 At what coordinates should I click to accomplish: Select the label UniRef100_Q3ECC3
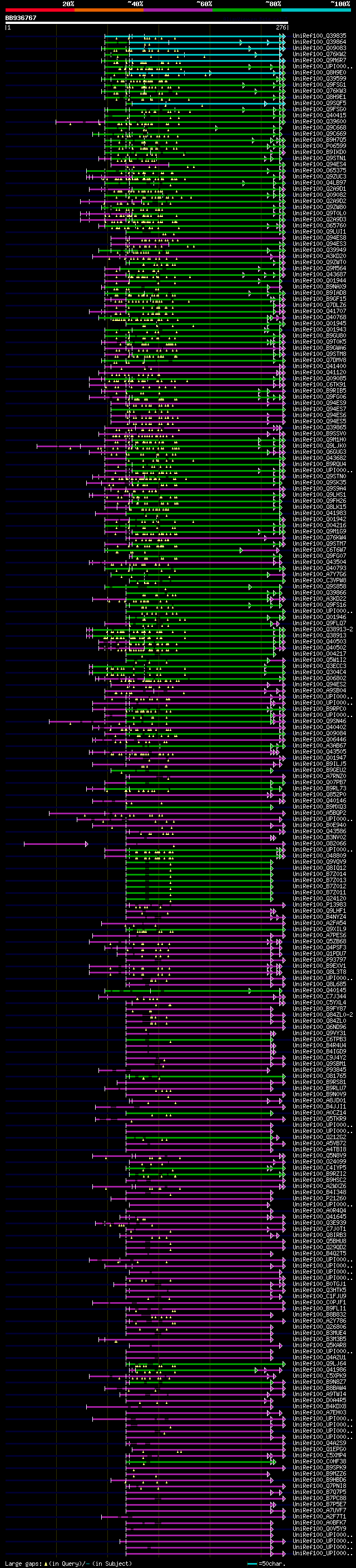[319, 666]
